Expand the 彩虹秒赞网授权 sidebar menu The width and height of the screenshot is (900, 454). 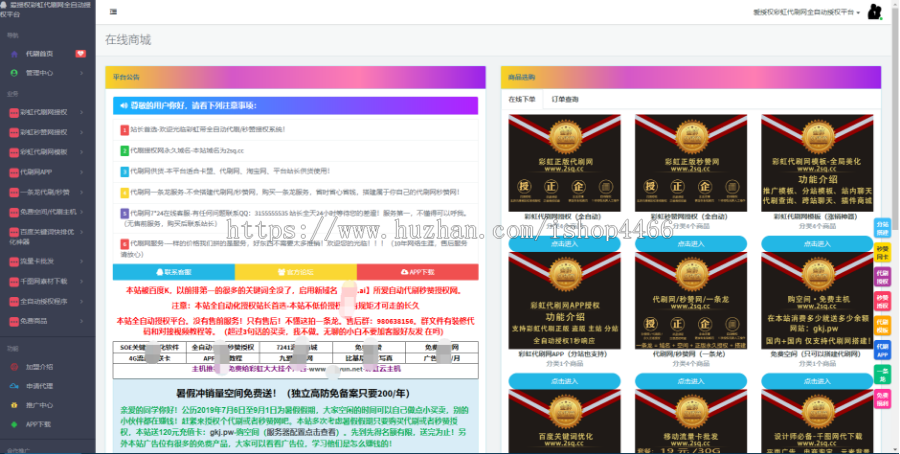(x=48, y=133)
